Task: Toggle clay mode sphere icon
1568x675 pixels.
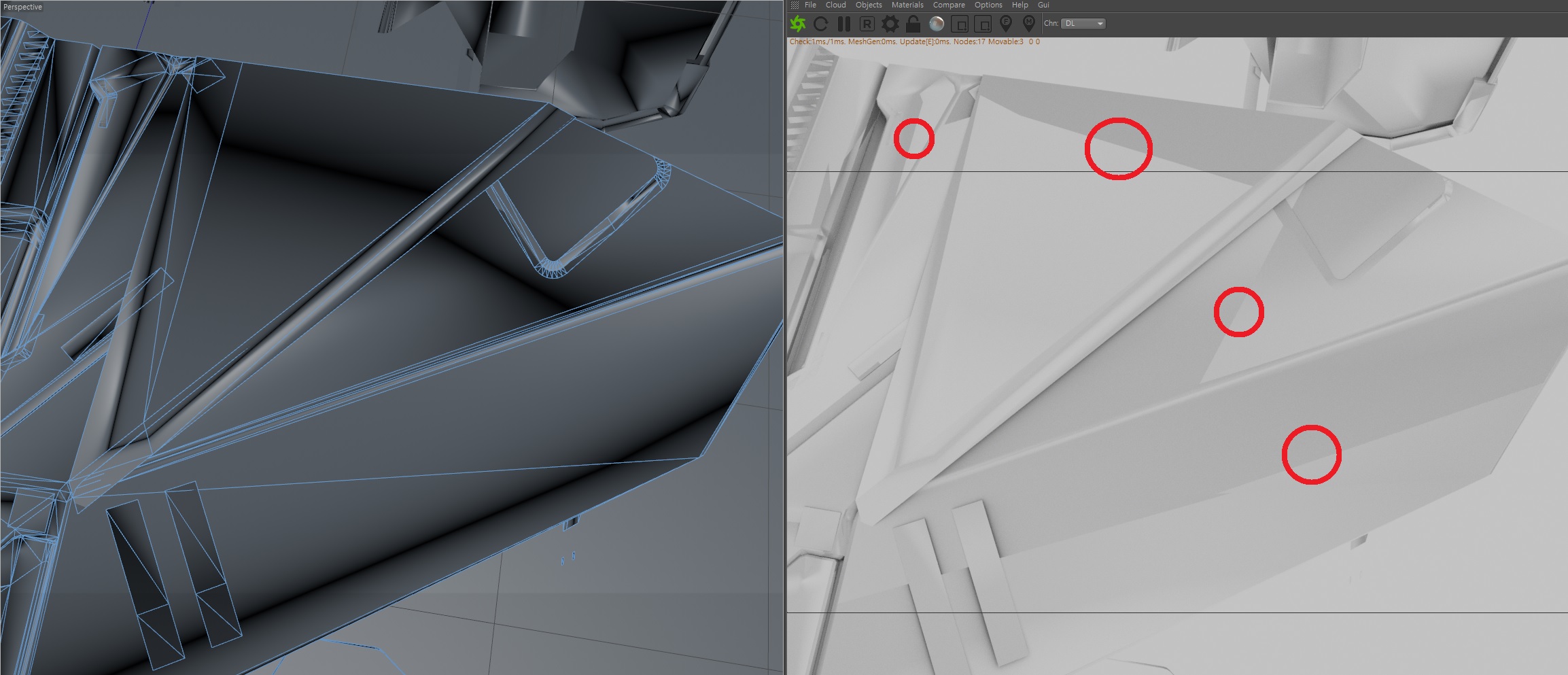Action: [937, 24]
